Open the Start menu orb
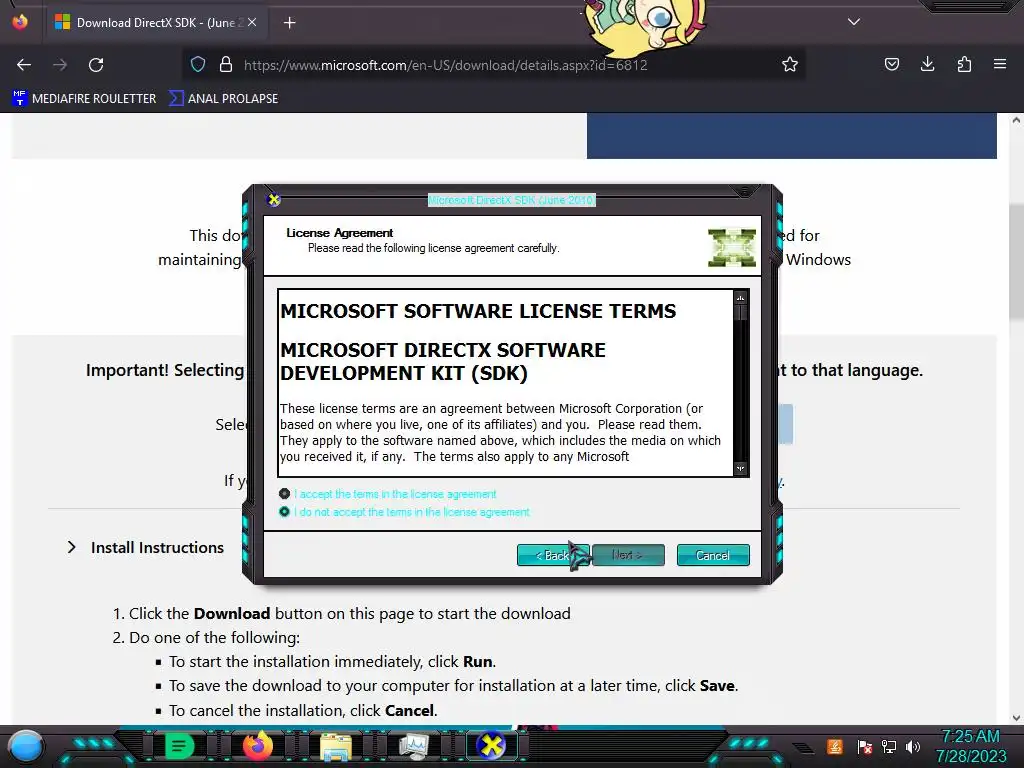Viewport: 1024px width, 768px height. [x=26, y=746]
